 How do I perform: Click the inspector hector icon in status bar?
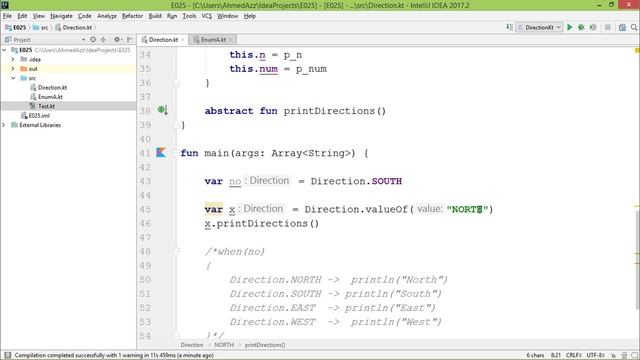point(624,356)
